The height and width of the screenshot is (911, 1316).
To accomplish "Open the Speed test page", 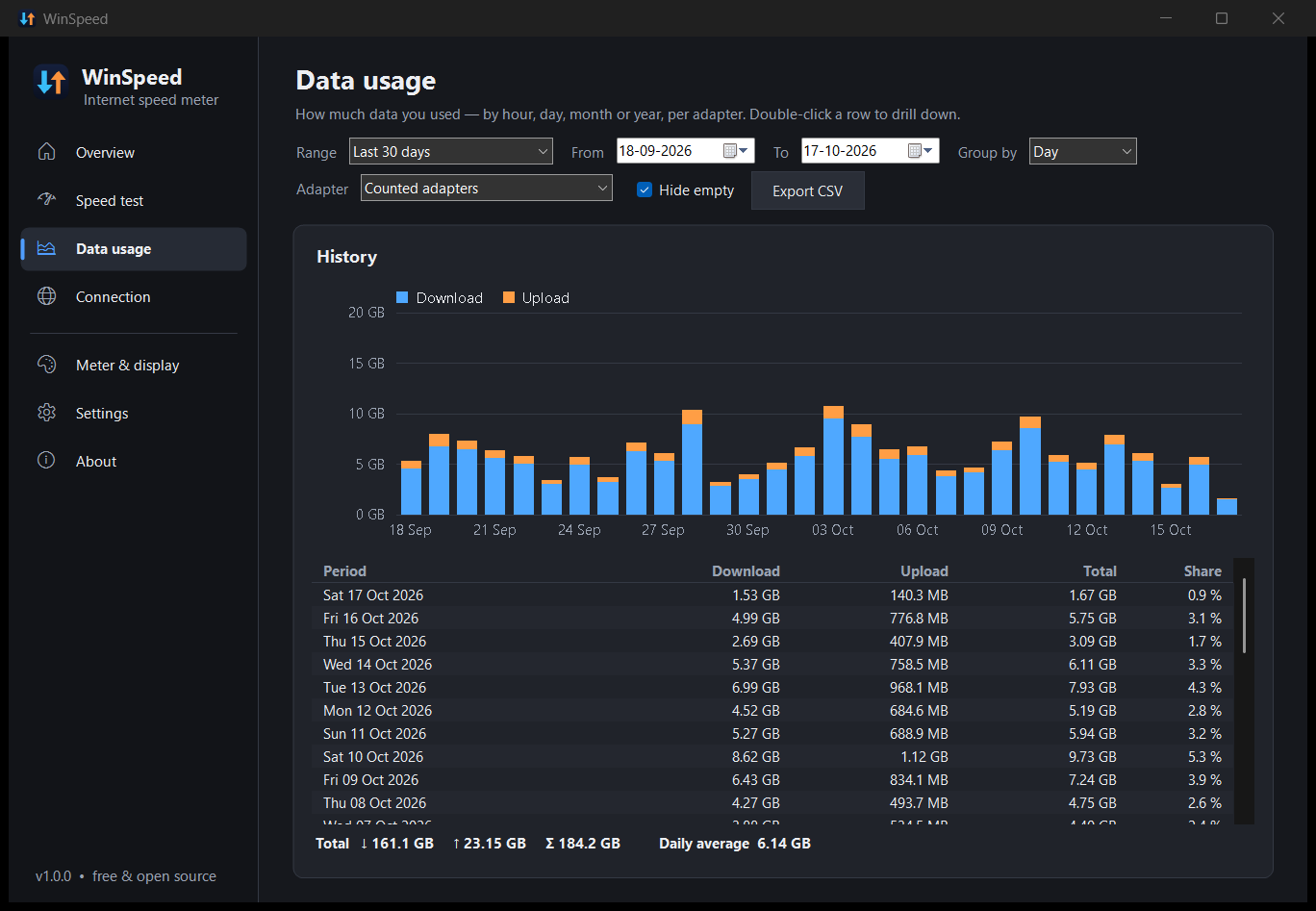I will tap(134, 200).
